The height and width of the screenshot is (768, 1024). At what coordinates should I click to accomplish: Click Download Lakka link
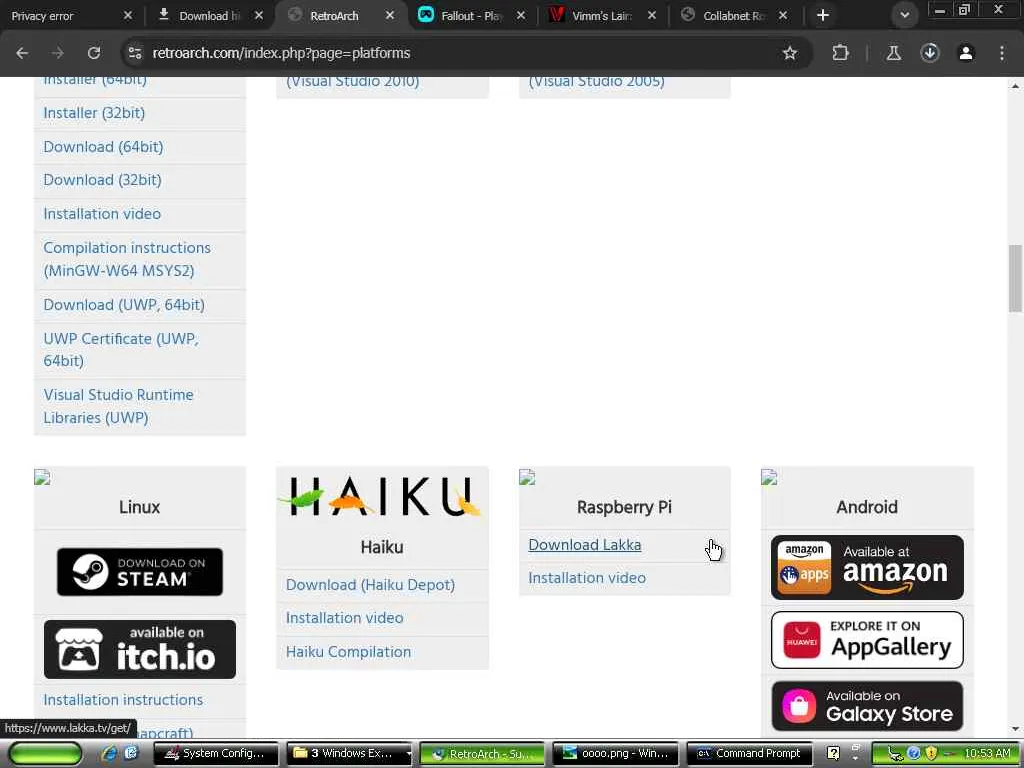(584, 545)
